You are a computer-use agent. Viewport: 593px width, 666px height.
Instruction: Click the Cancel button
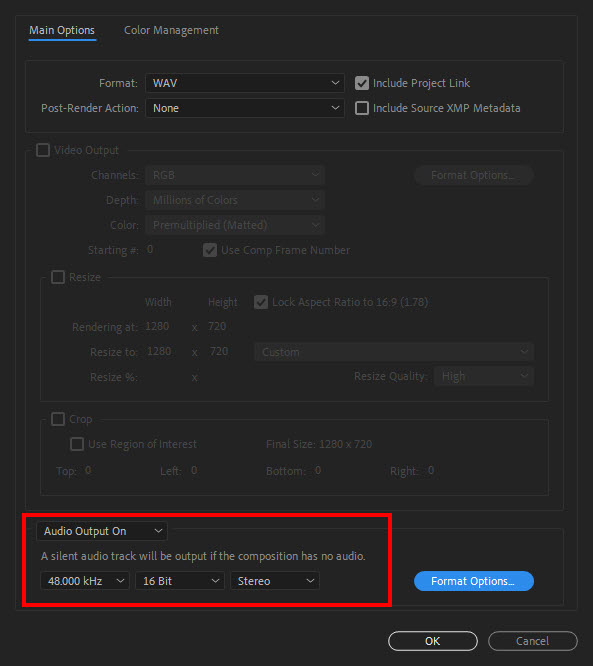tap(533, 641)
